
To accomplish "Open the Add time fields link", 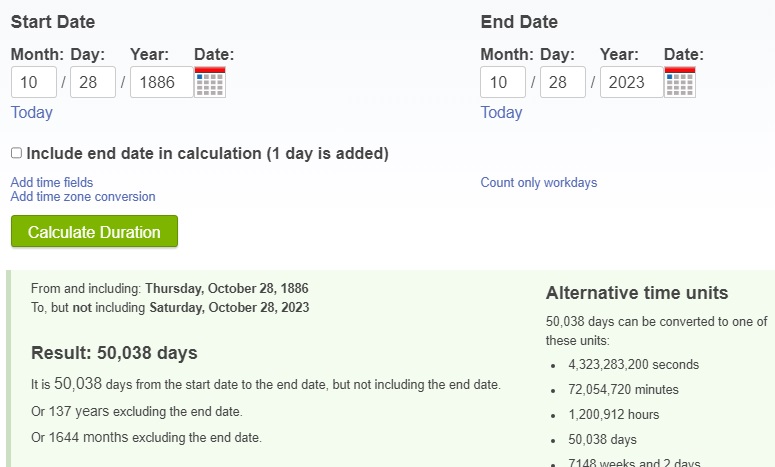I will tap(52, 182).
